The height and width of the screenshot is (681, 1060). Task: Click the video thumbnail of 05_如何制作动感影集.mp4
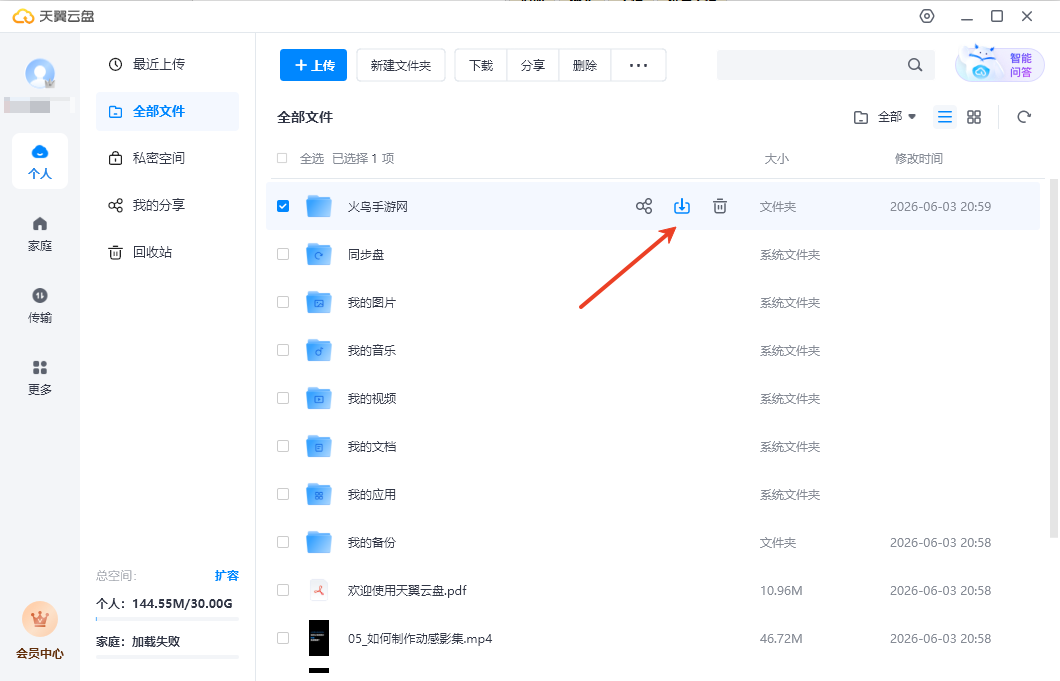click(319, 638)
